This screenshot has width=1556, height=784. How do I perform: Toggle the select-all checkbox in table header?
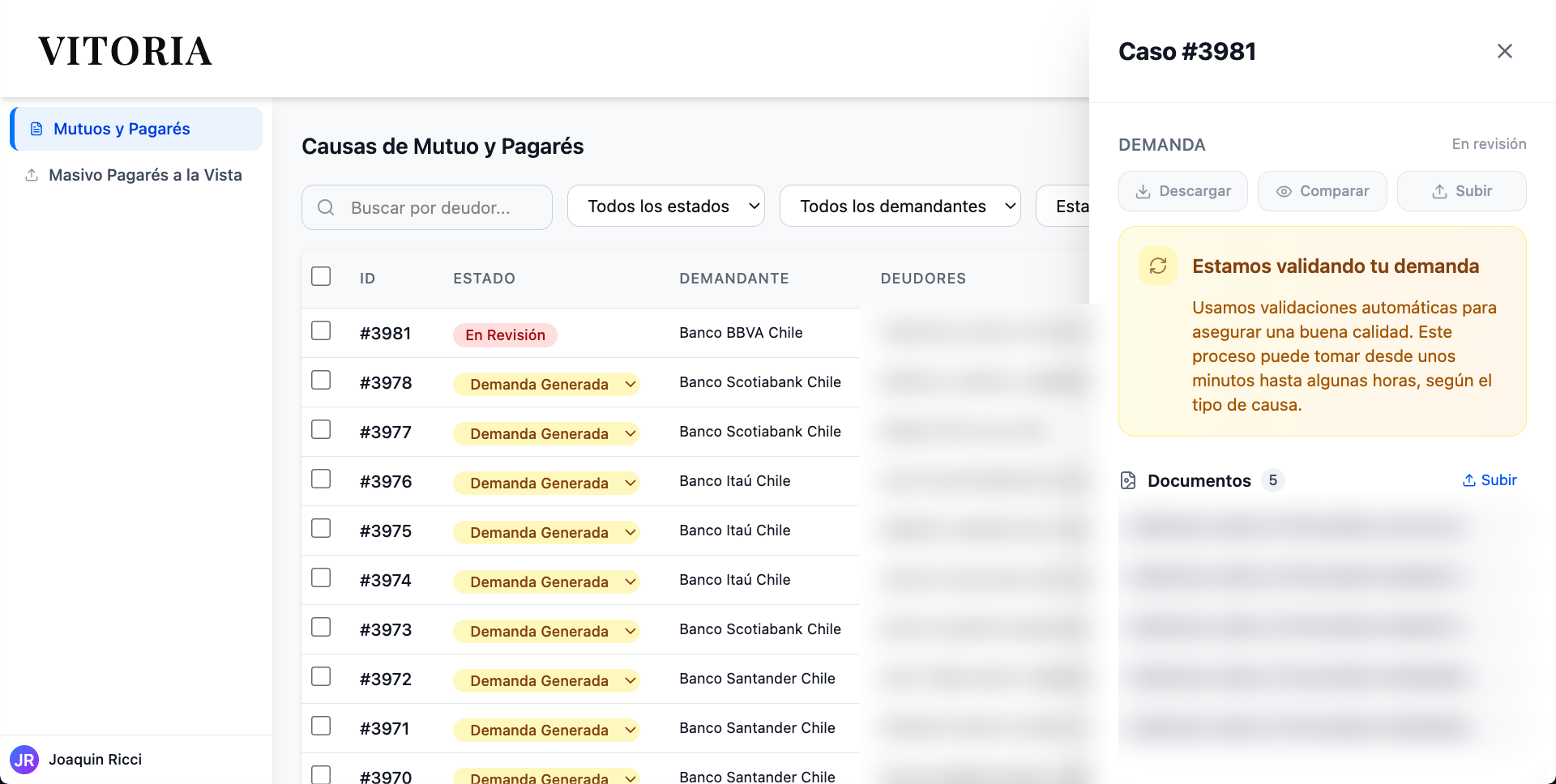click(321, 276)
